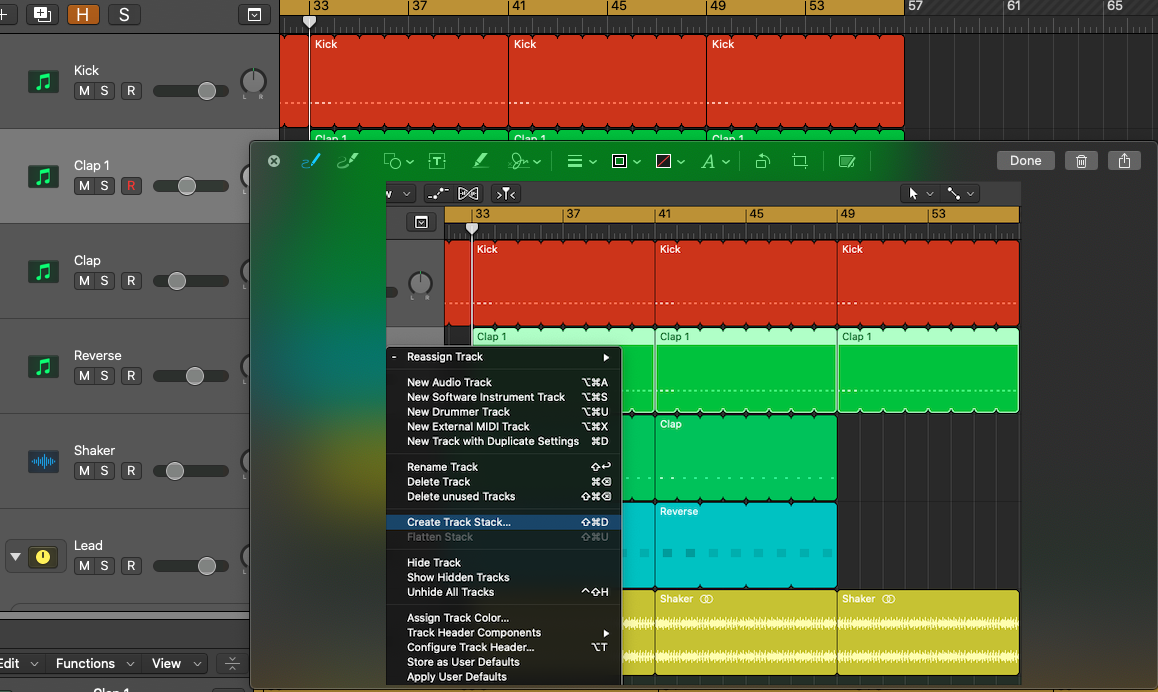Click the Shaker track audio waveform icon

coord(43,462)
